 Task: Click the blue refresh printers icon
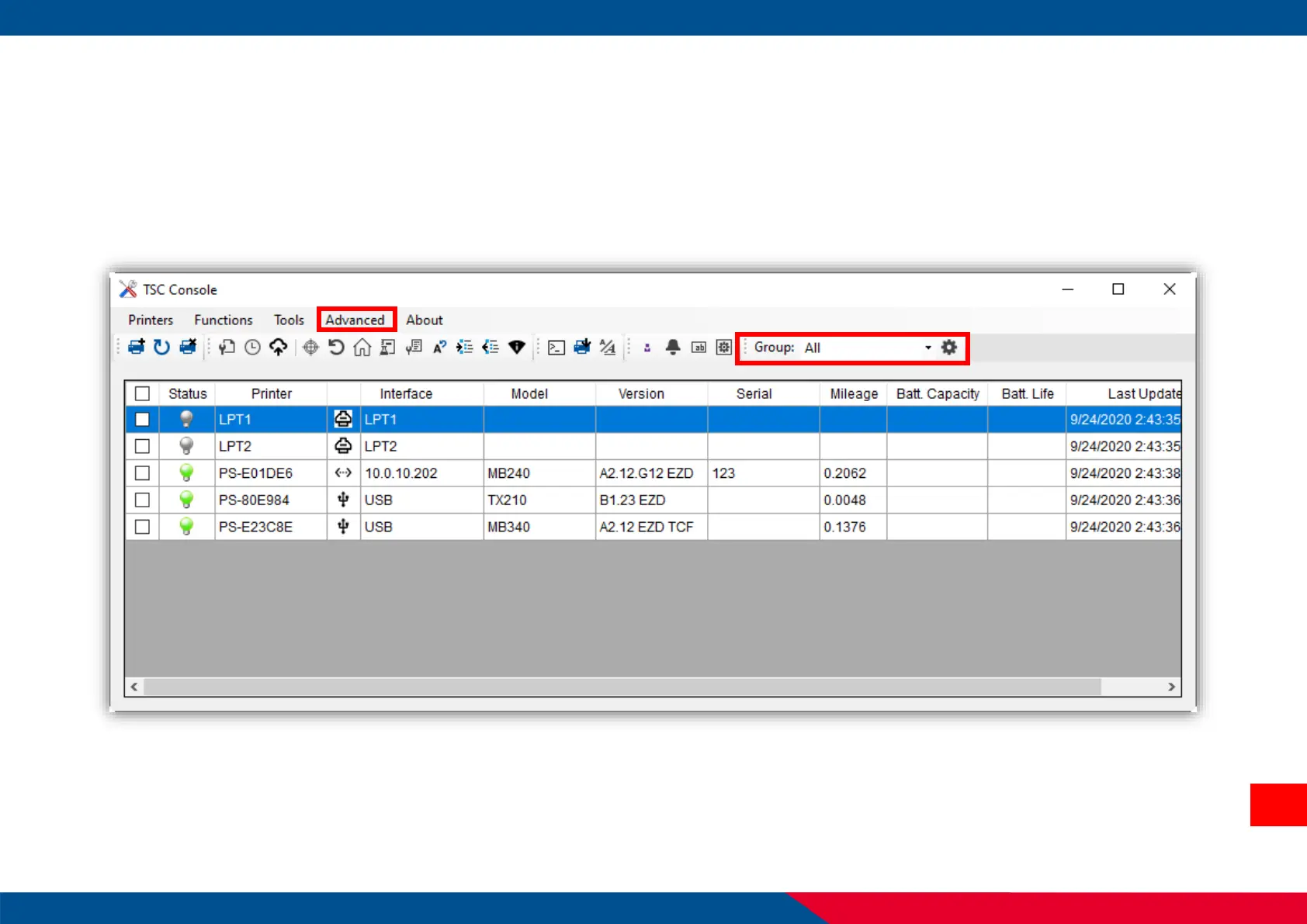point(161,347)
